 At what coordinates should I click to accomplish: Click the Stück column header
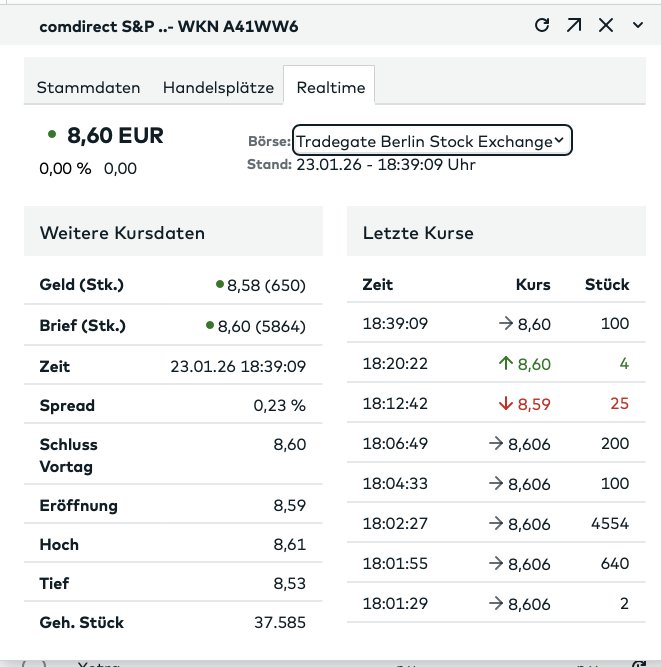point(607,285)
